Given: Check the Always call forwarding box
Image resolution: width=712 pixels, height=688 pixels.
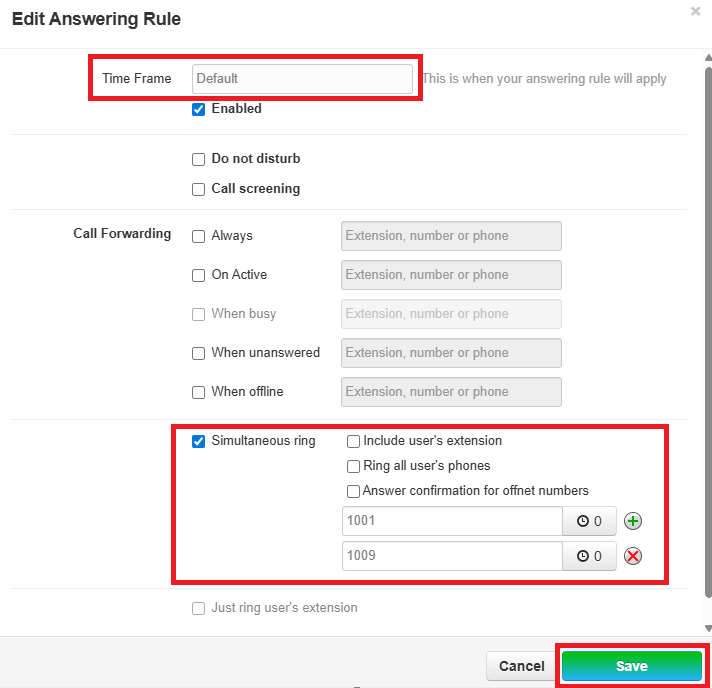Looking at the screenshot, I should coord(198,236).
